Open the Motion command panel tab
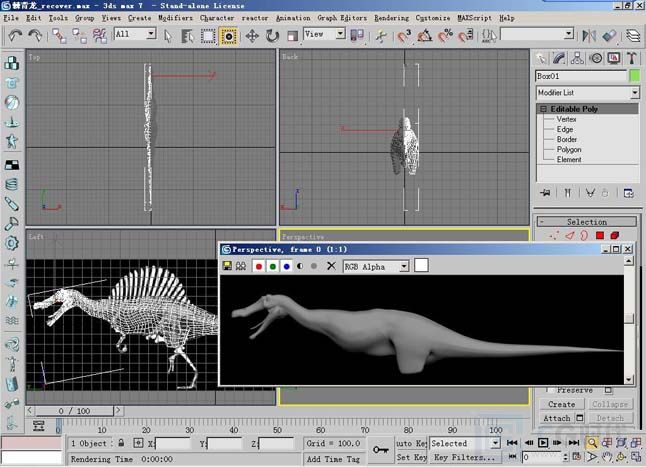The height and width of the screenshot is (467, 646). [596, 58]
